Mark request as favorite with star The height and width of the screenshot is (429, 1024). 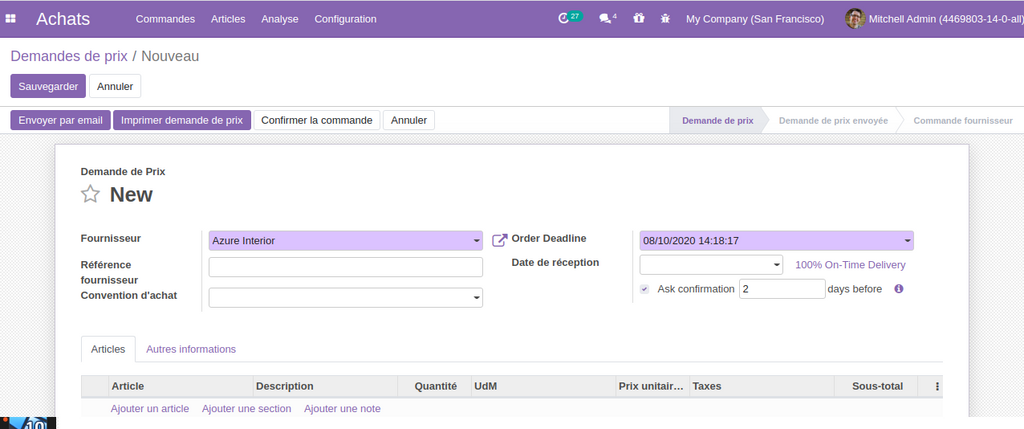click(x=91, y=195)
